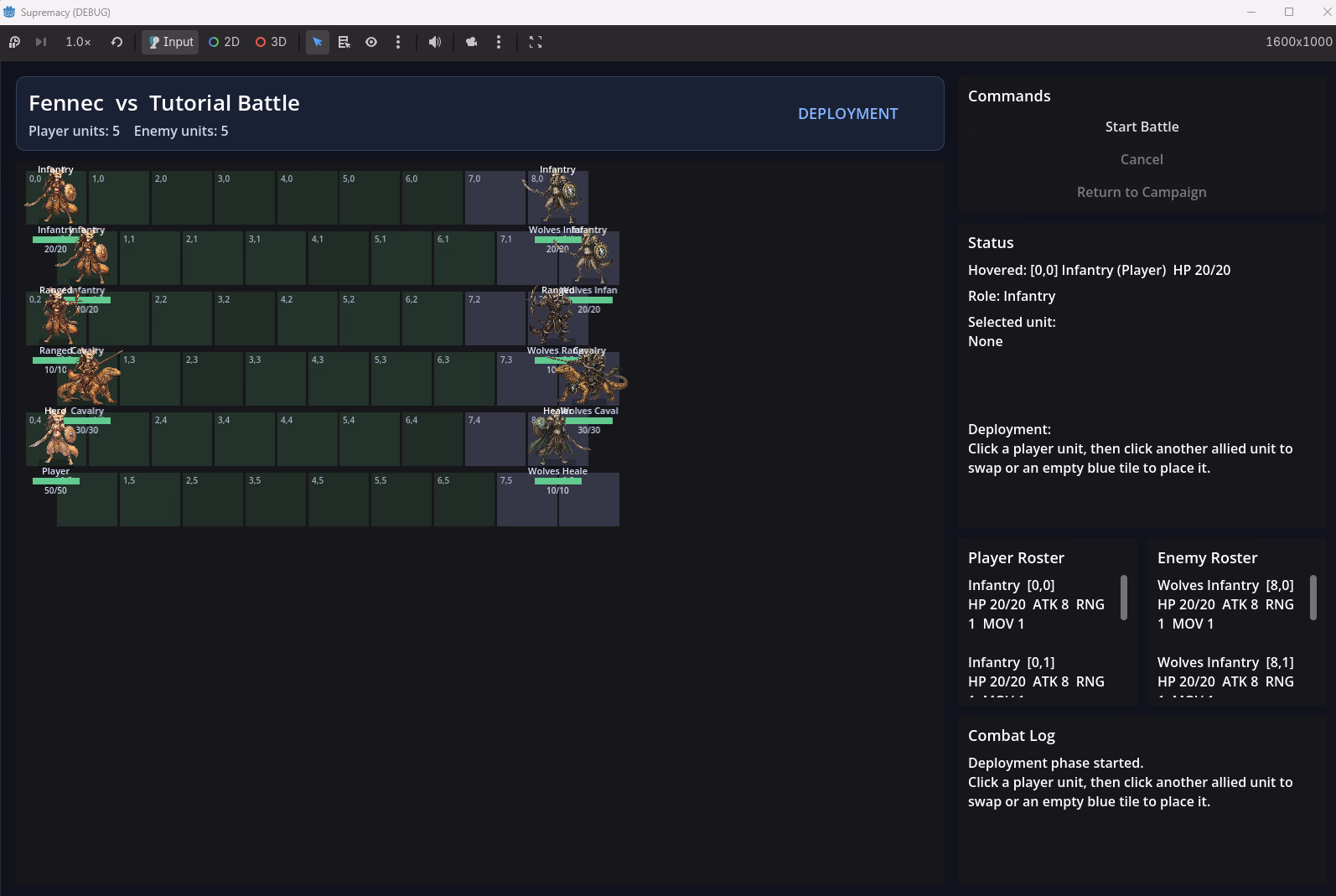Activate the single-node select arrow tool
This screenshot has height=896, width=1336.
[x=318, y=42]
